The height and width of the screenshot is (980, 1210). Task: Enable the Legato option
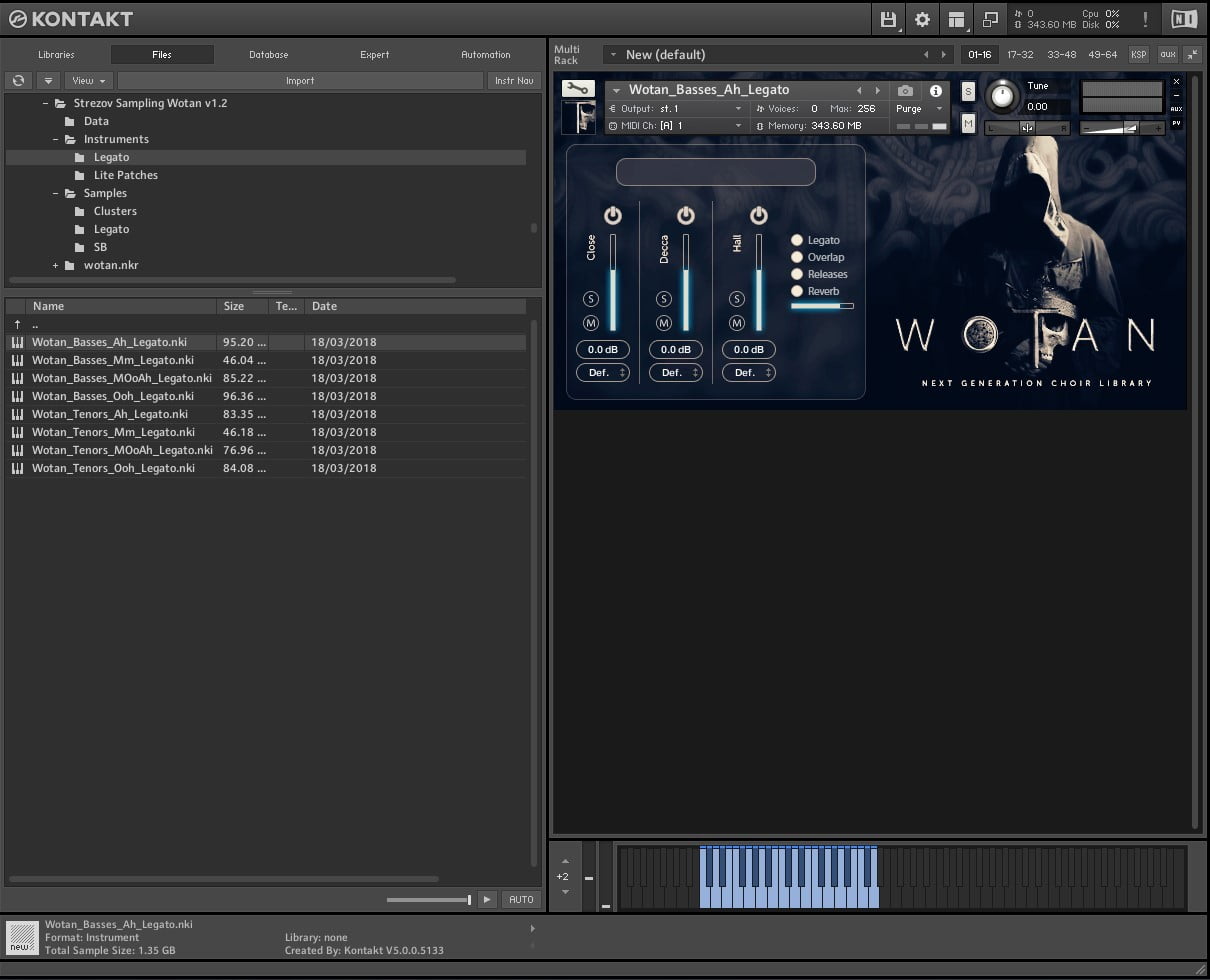point(797,240)
